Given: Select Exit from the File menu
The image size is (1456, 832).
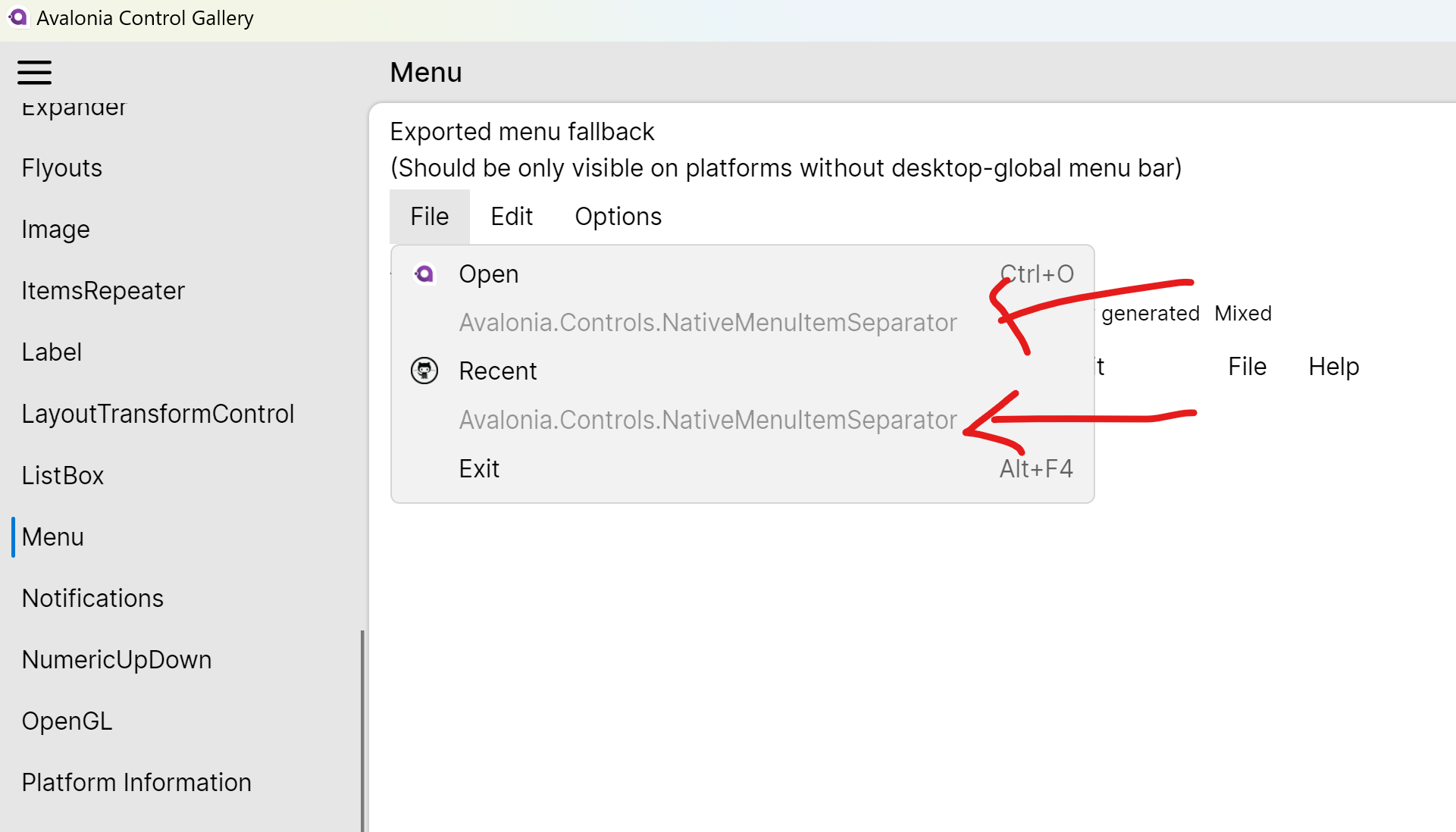Looking at the screenshot, I should click(479, 468).
